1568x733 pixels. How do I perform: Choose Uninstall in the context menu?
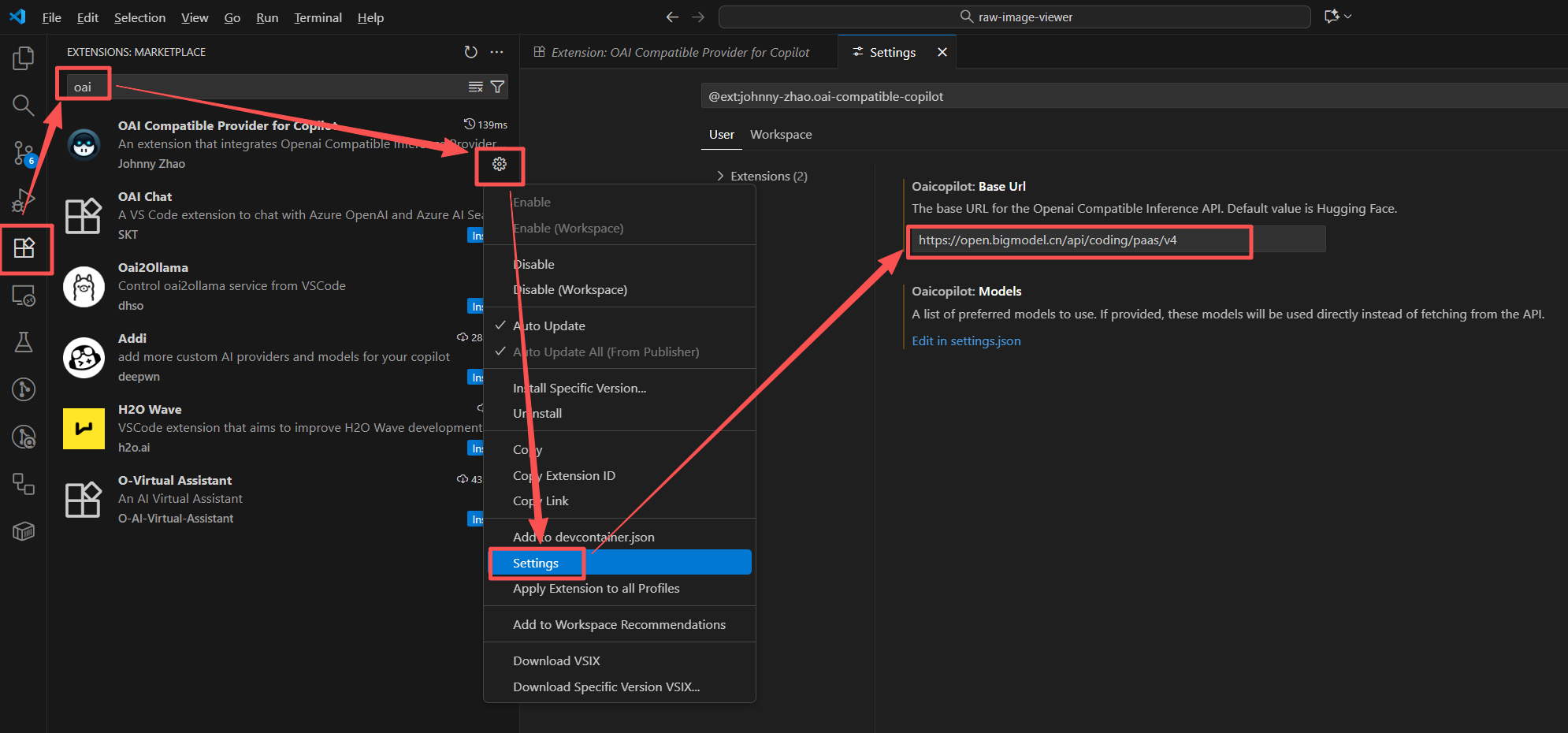(619, 414)
